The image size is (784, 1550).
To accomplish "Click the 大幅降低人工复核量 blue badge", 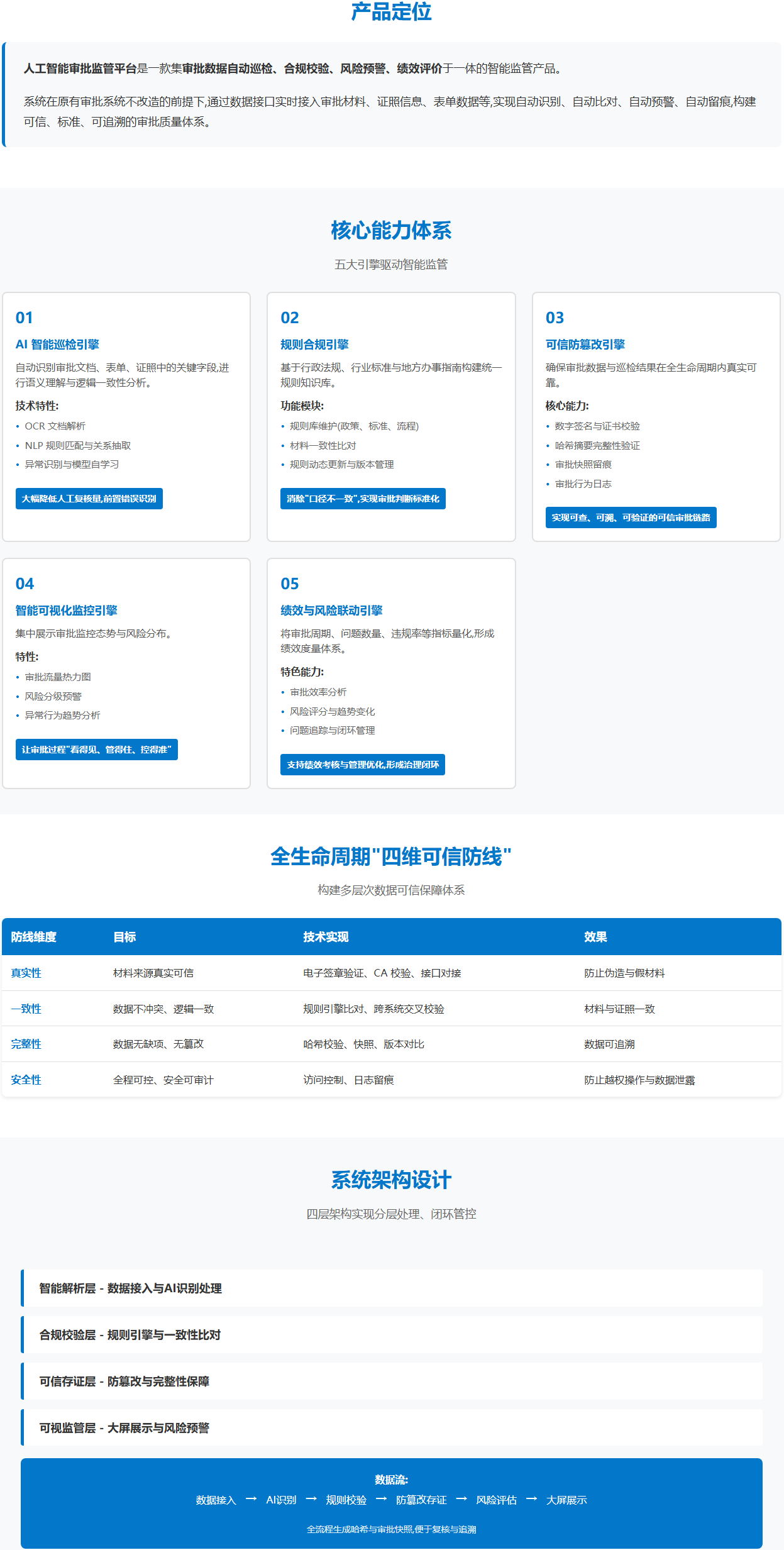I will (x=89, y=499).
